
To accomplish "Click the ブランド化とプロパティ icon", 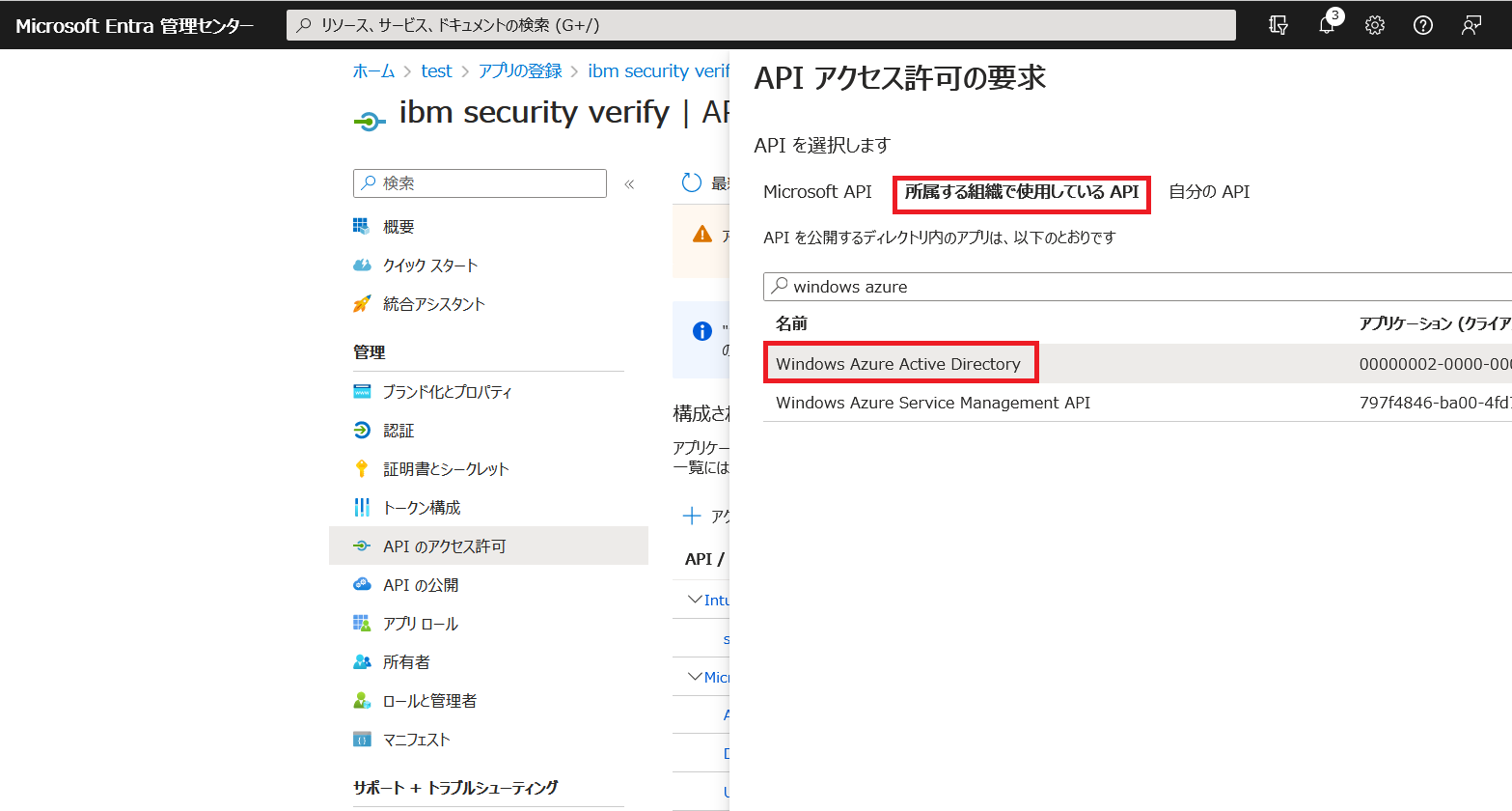I will 362,391.
